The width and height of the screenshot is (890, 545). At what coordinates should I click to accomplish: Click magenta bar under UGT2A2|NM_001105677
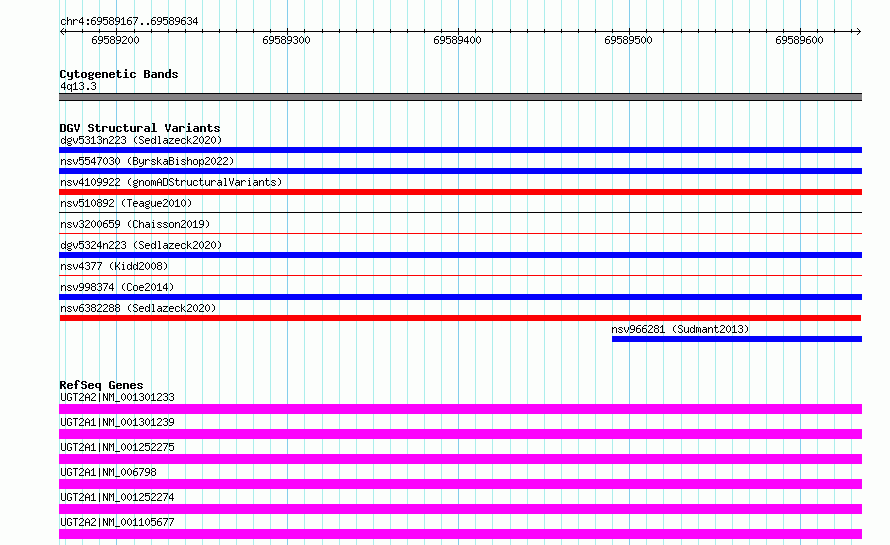460,534
